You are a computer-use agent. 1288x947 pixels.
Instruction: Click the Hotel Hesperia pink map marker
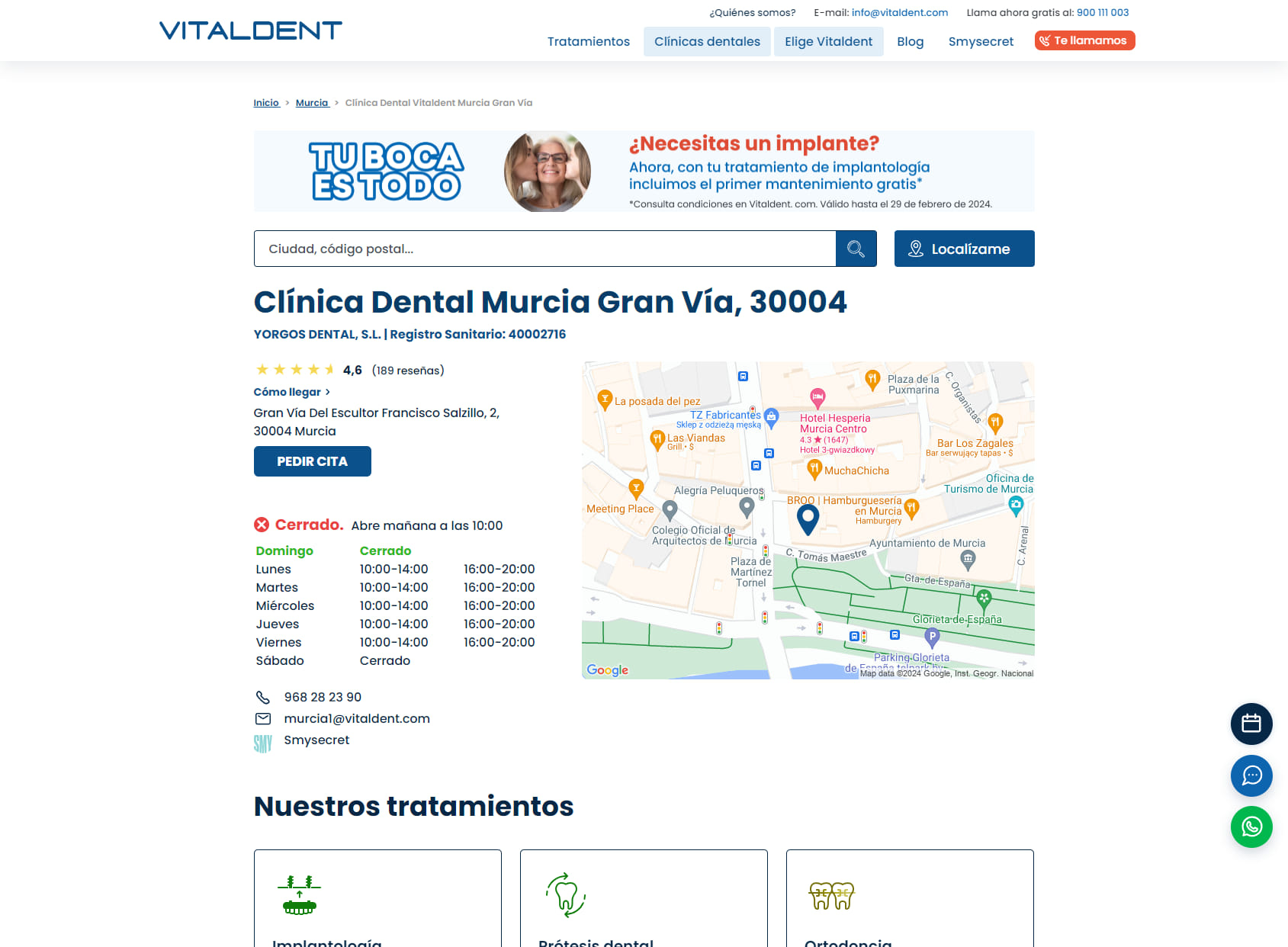[817, 397]
